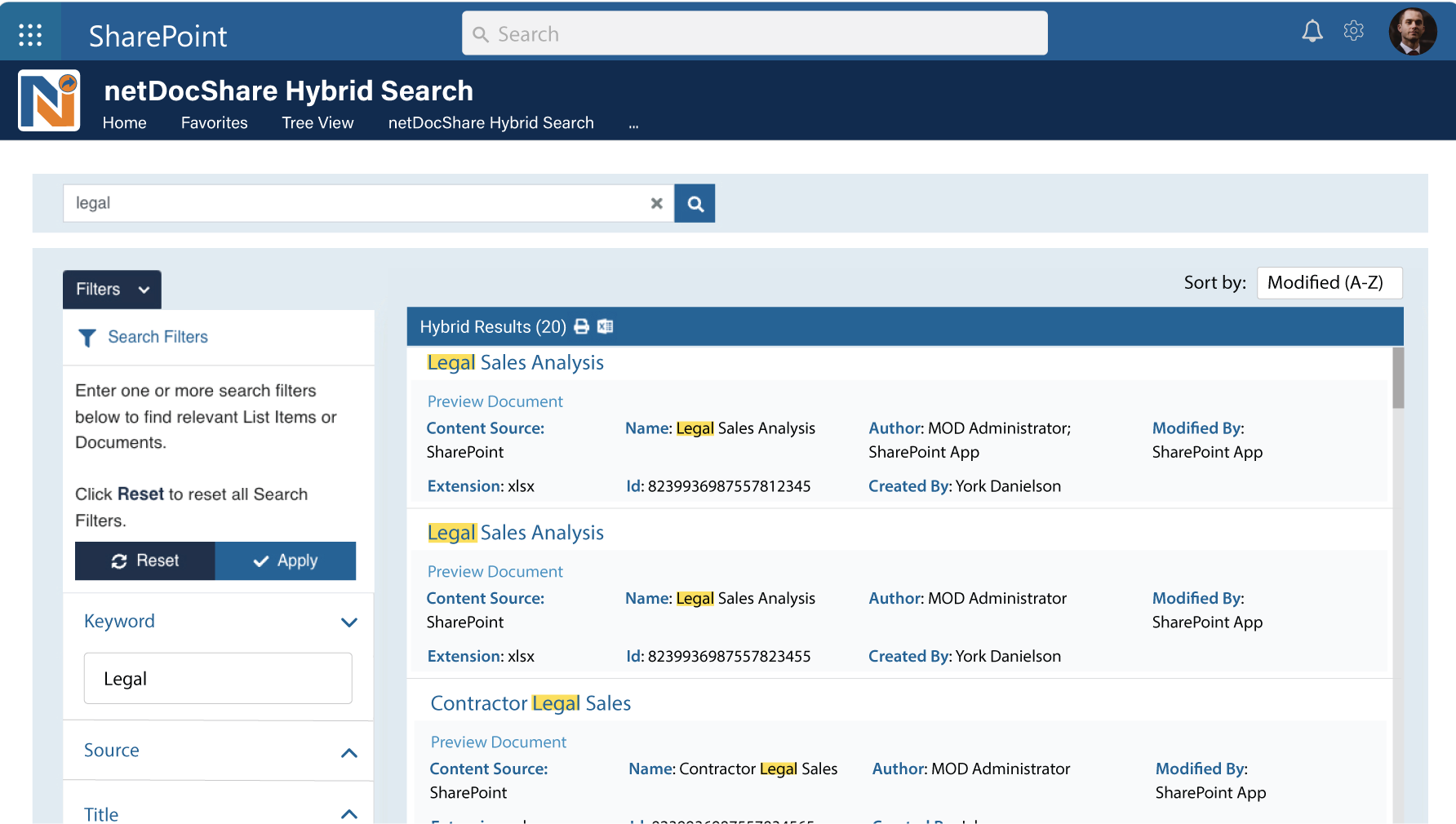1456x824 pixels.
Task: Preview Document for Contractor Legal Sales
Action: coord(499,742)
